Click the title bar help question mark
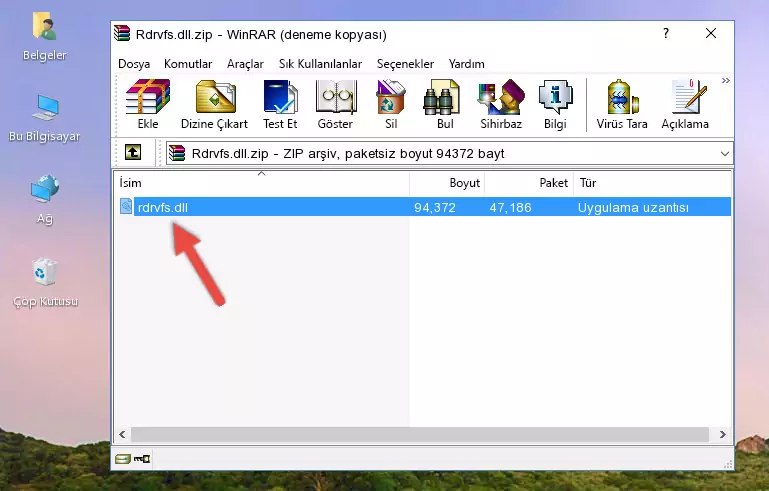The height and width of the screenshot is (491, 769). 666,33
